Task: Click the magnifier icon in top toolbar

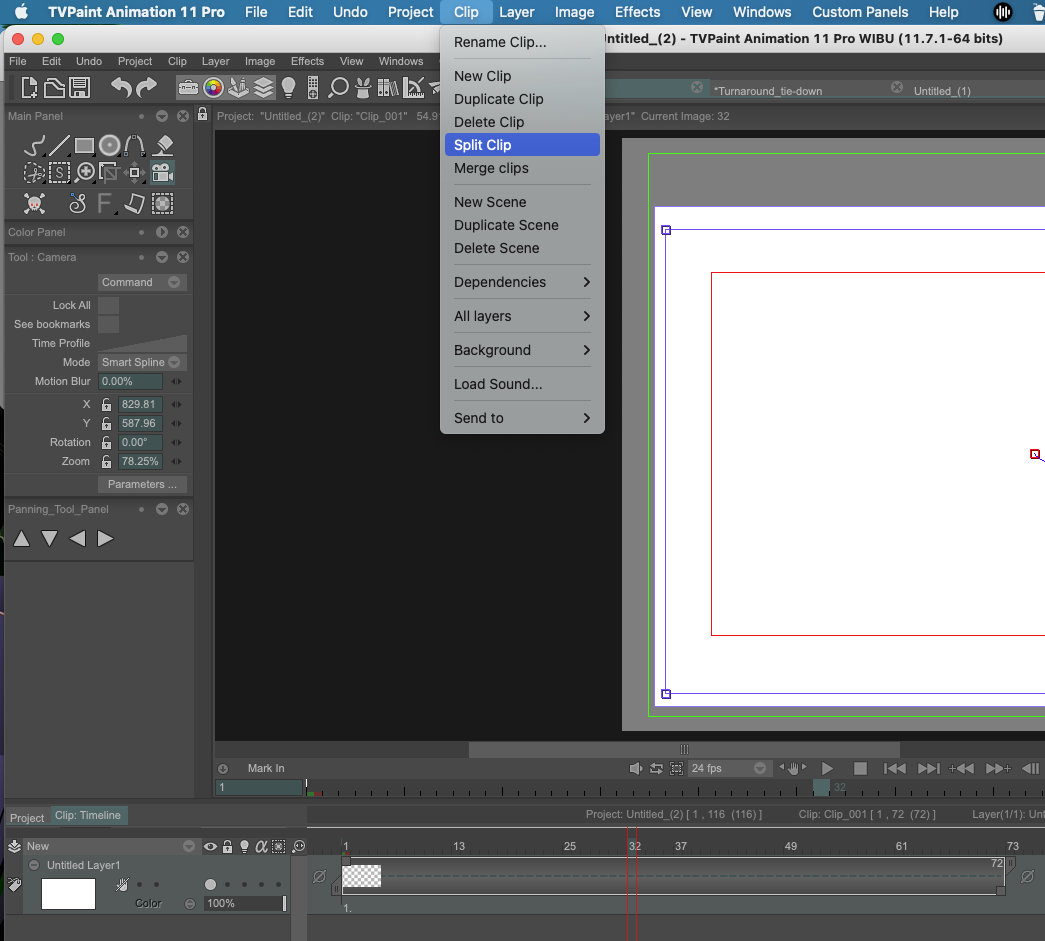Action: [x=339, y=87]
